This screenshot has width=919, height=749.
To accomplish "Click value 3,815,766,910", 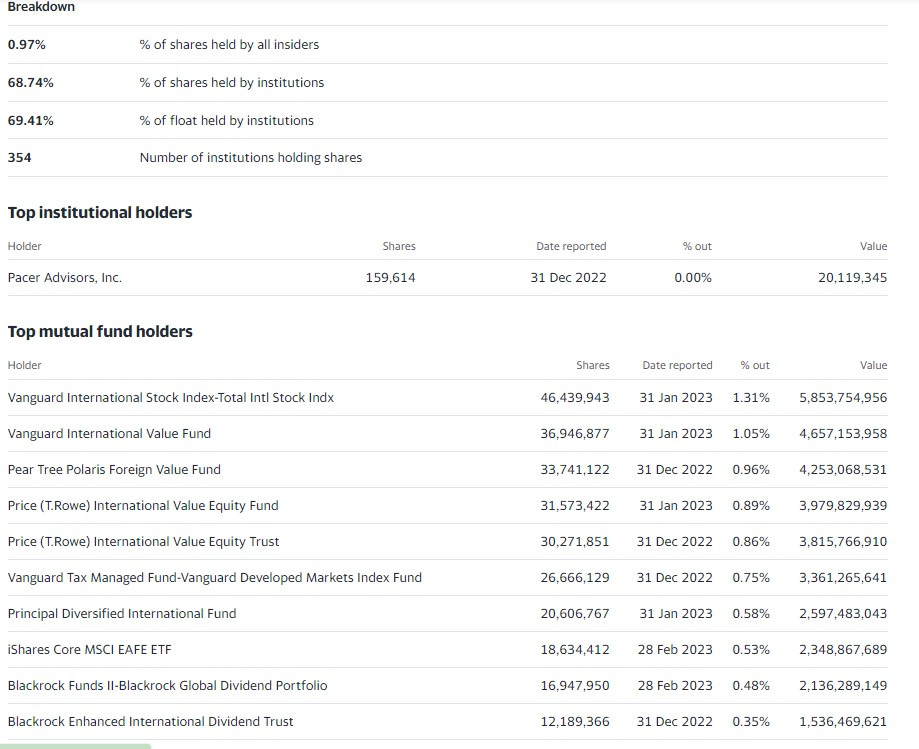I will [x=843, y=542].
